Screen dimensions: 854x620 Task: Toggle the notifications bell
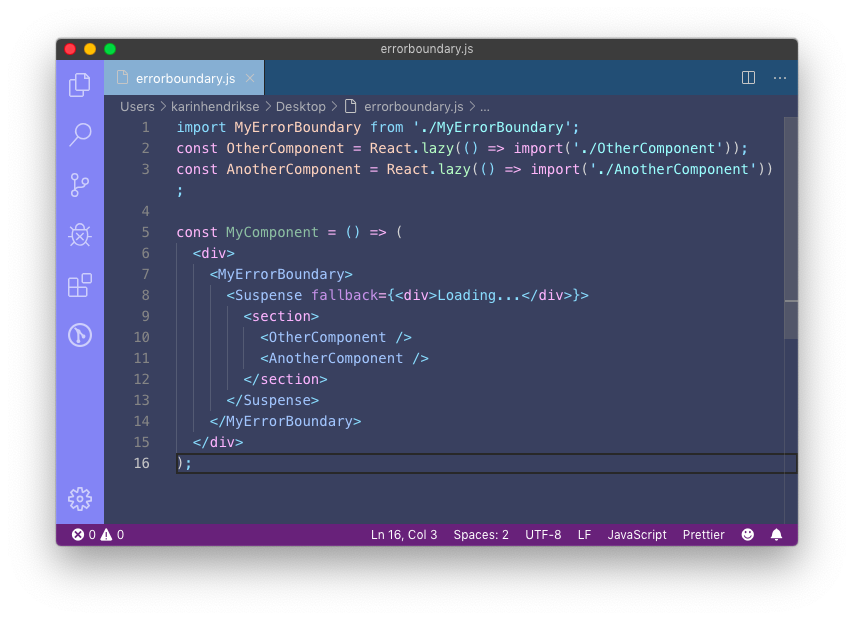click(776, 534)
